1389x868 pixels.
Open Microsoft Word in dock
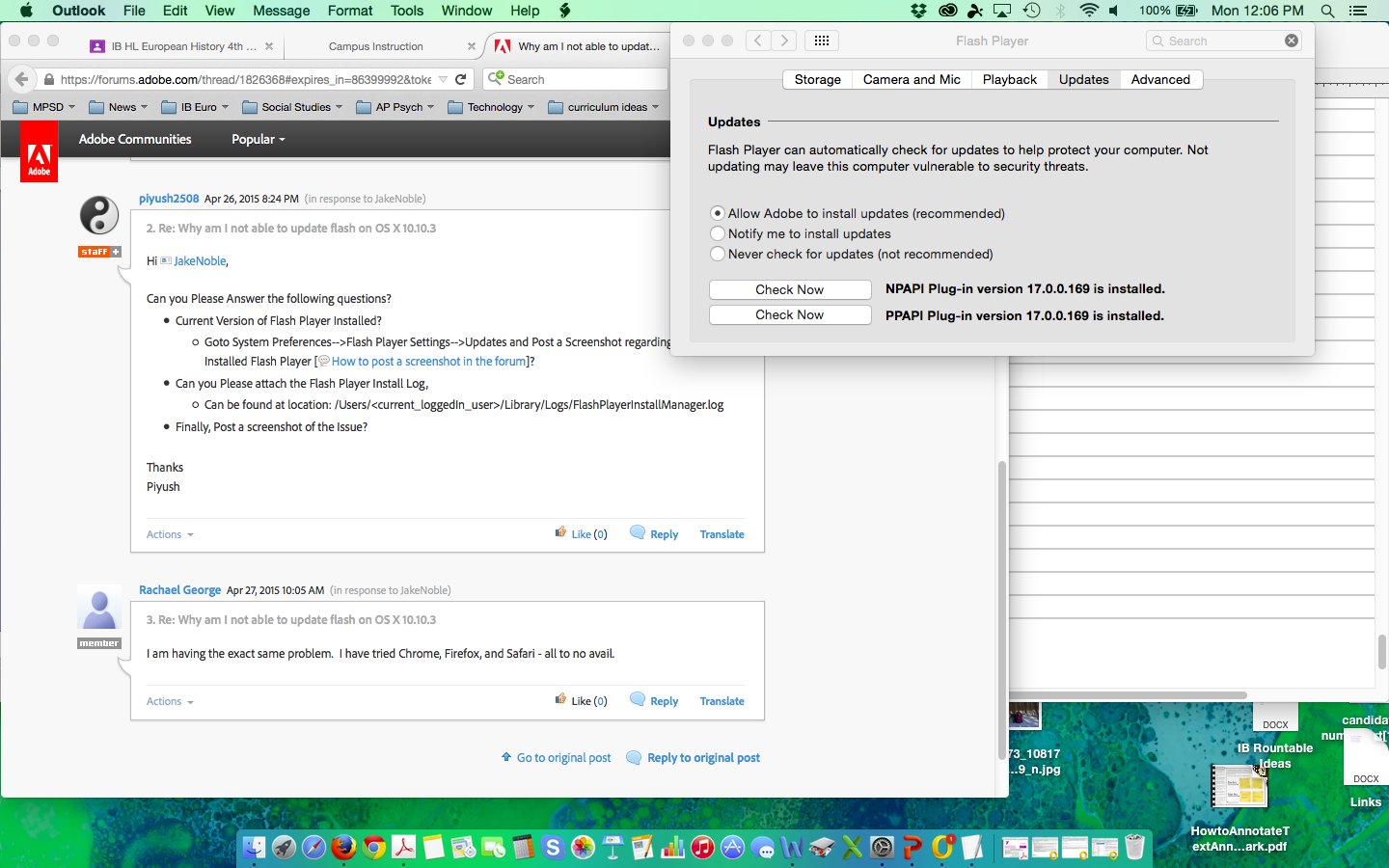[x=792, y=847]
